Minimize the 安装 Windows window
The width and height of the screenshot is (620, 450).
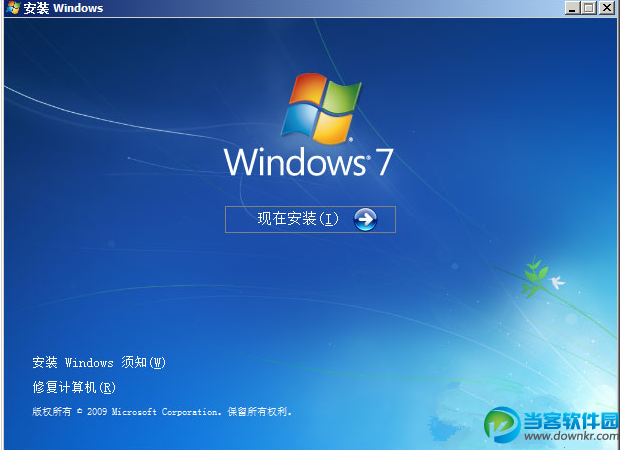click(x=573, y=8)
